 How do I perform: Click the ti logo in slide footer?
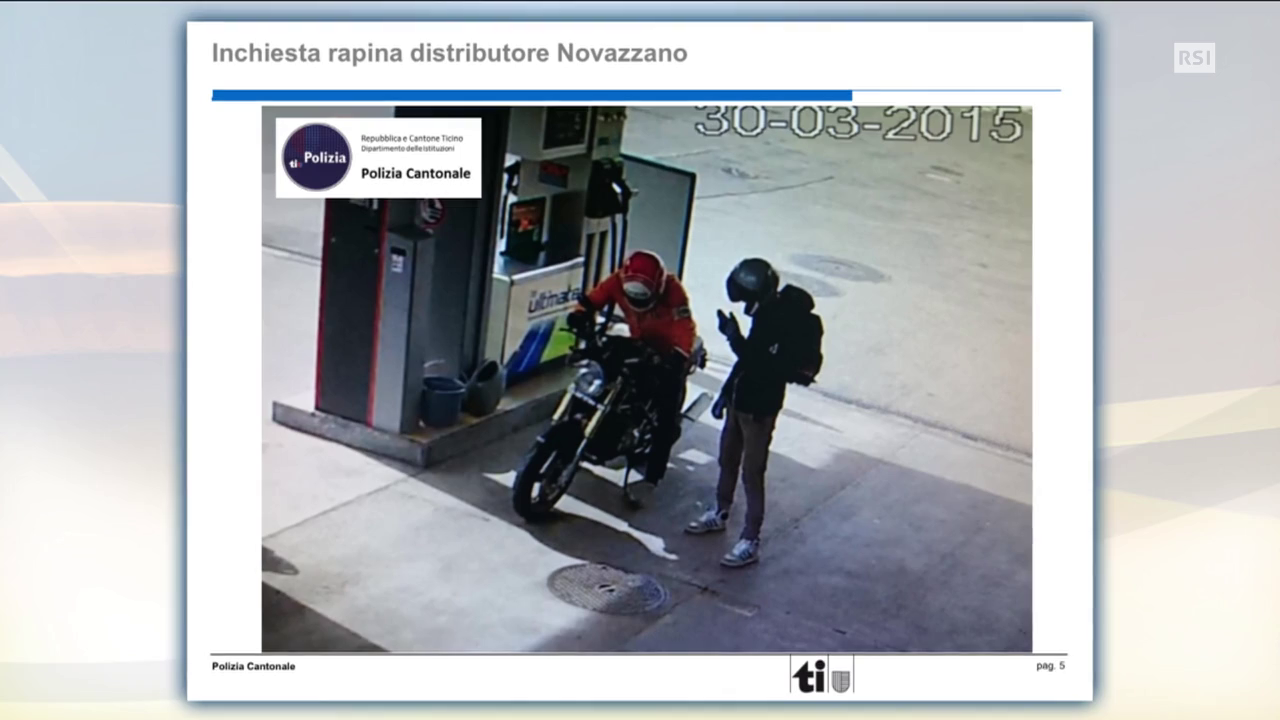coord(809,675)
